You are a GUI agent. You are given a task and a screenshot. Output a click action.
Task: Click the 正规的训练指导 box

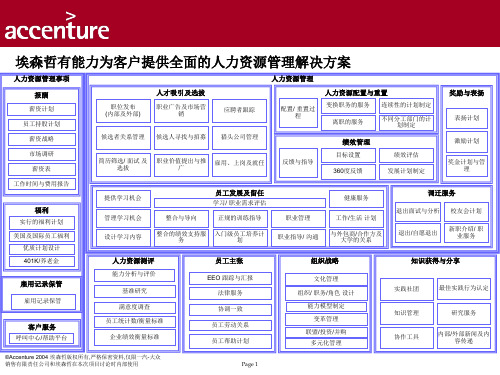point(240,219)
